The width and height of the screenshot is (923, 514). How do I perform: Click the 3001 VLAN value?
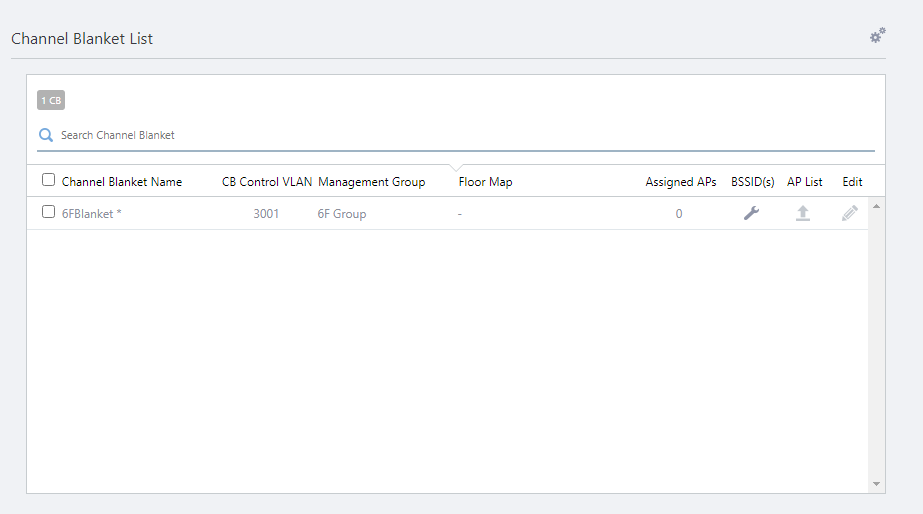[x=266, y=214]
